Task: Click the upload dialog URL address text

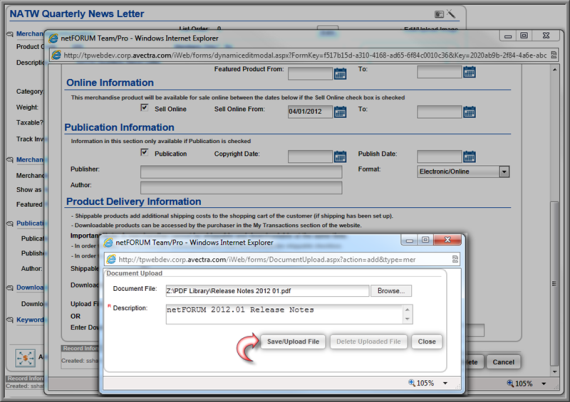Action: coord(267,260)
